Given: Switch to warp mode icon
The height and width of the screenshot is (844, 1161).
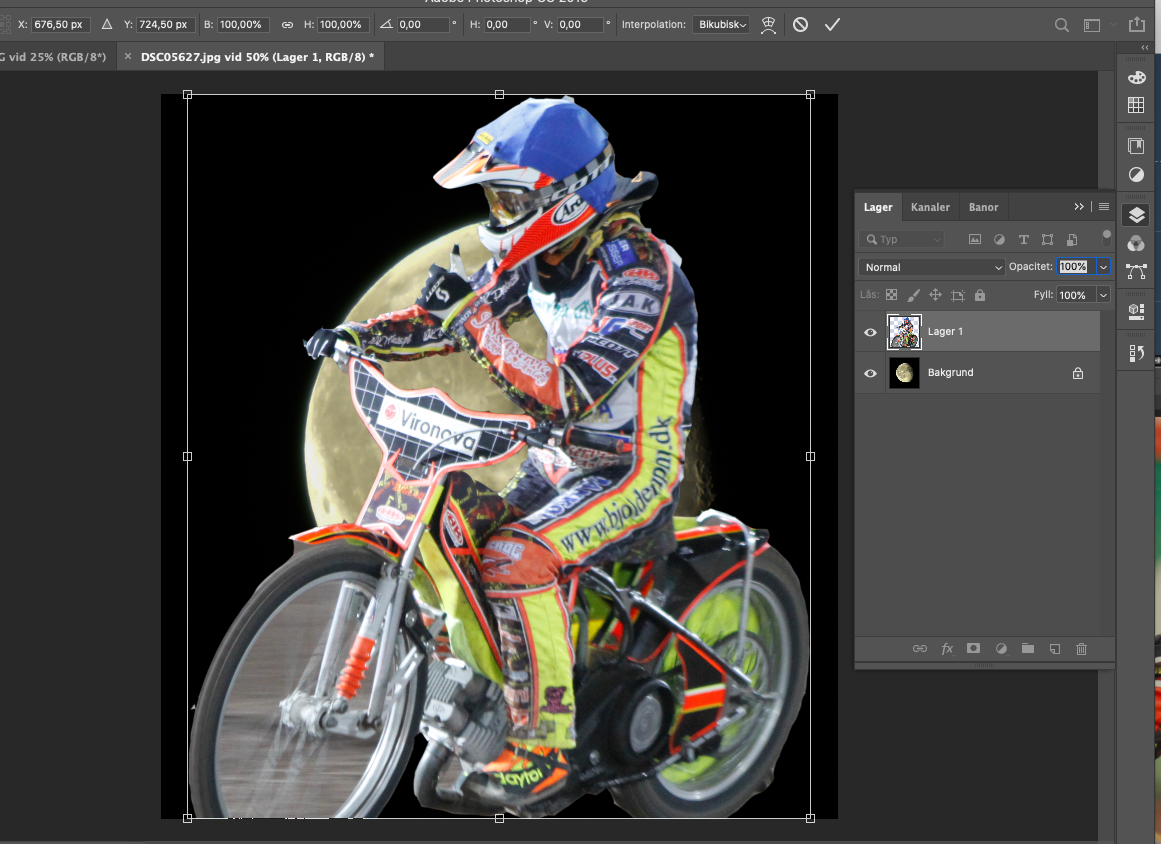Looking at the screenshot, I should 769,24.
